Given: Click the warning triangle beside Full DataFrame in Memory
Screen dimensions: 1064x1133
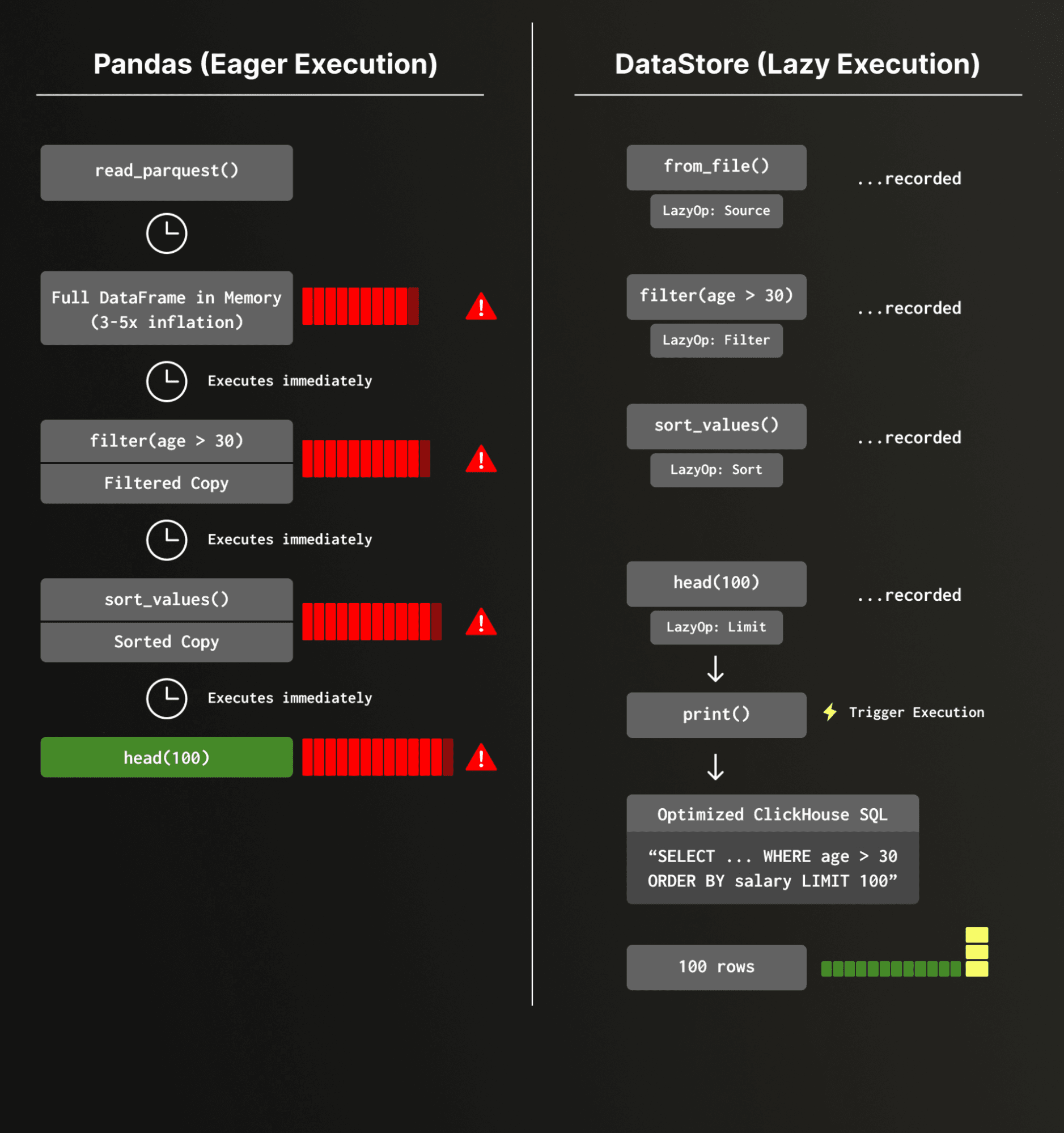Looking at the screenshot, I should tap(481, 308).
